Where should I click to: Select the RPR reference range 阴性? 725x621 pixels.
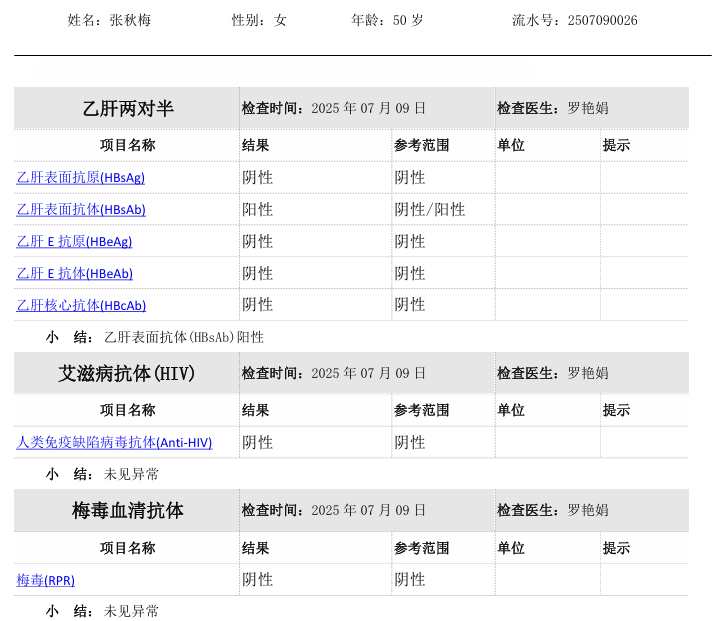[x=409, y=580]
